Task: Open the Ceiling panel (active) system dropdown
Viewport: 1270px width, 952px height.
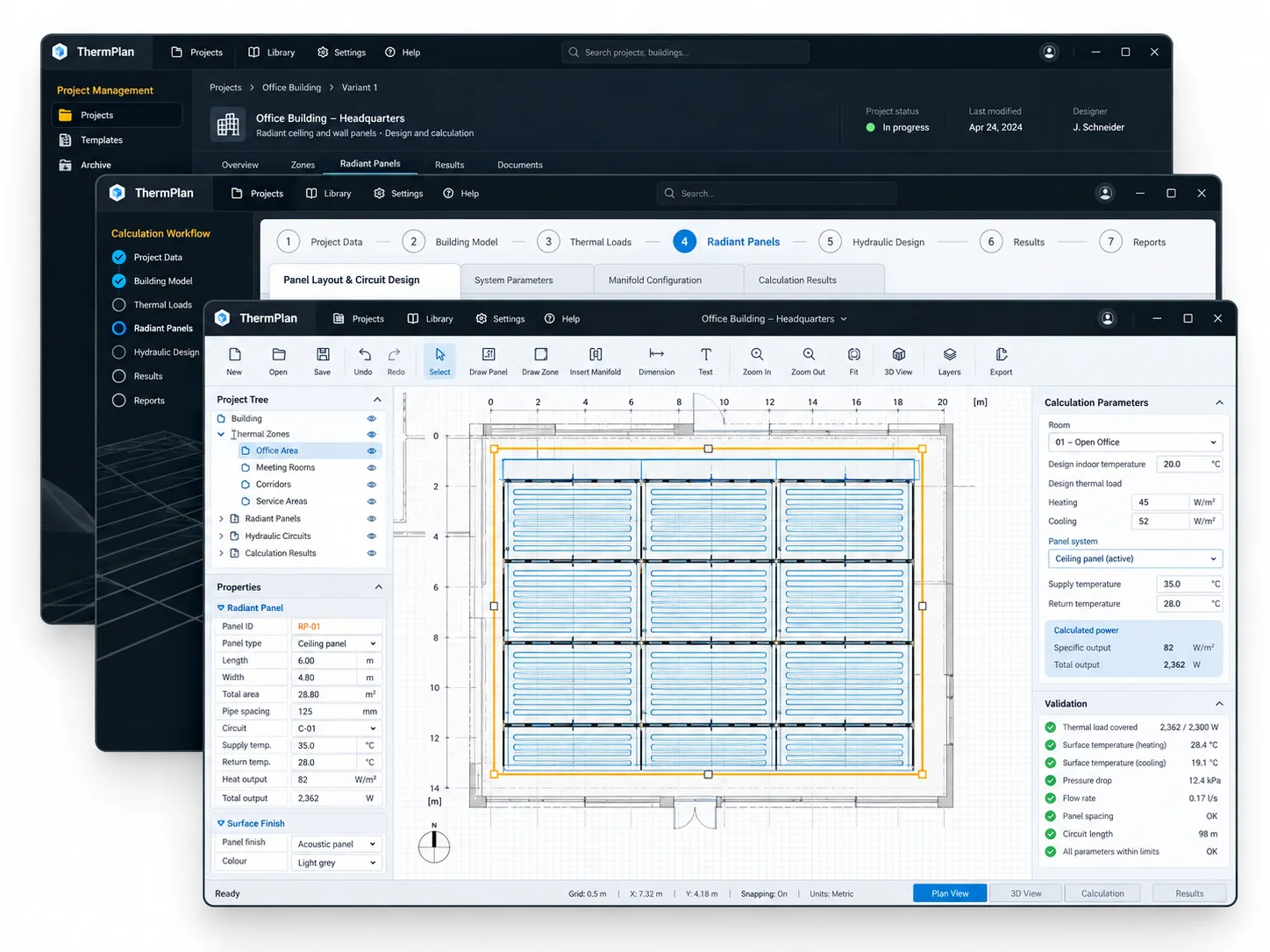Action: pyautogui.click(x=1135, y=558)
